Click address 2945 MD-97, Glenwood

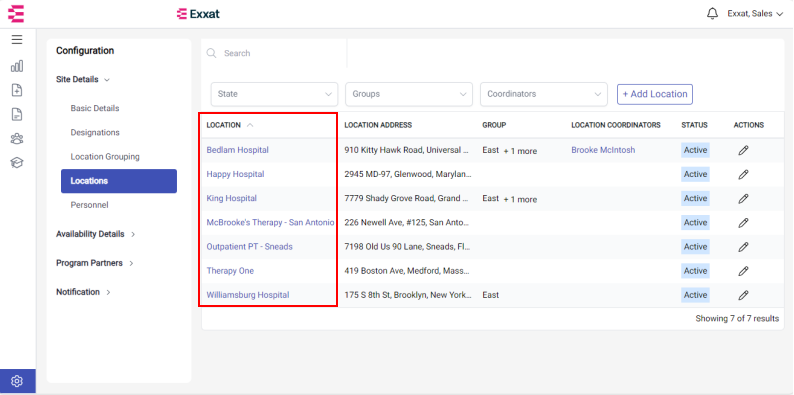pyautogui.click(x=408, y=174)
